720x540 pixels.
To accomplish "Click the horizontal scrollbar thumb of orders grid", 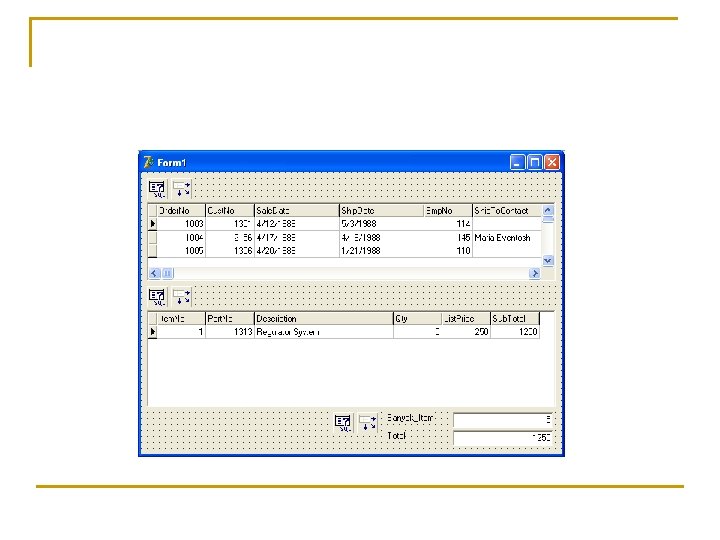I will 167,274.
